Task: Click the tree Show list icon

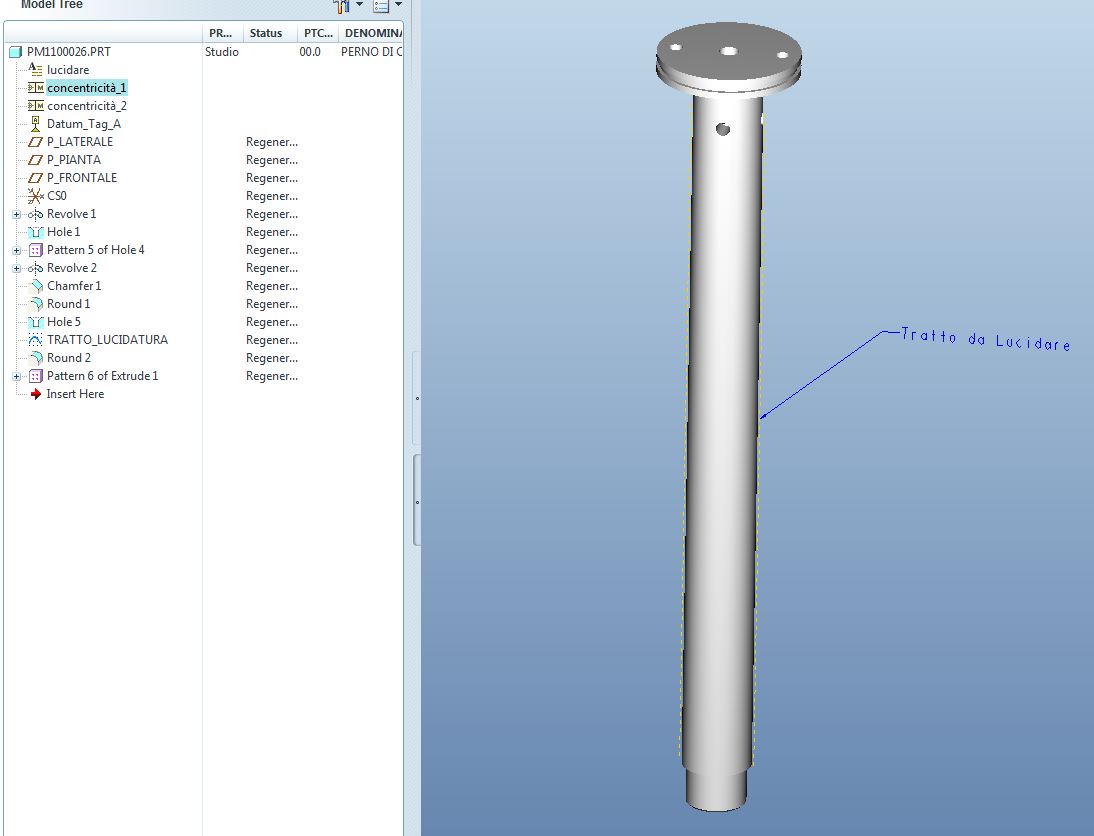Action: click(x=381, y=6)
